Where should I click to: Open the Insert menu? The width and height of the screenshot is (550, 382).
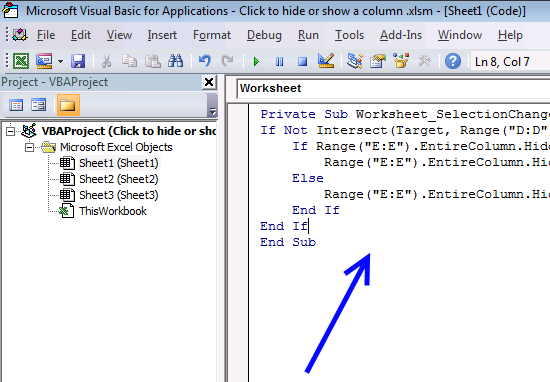(x=162, y=35)
